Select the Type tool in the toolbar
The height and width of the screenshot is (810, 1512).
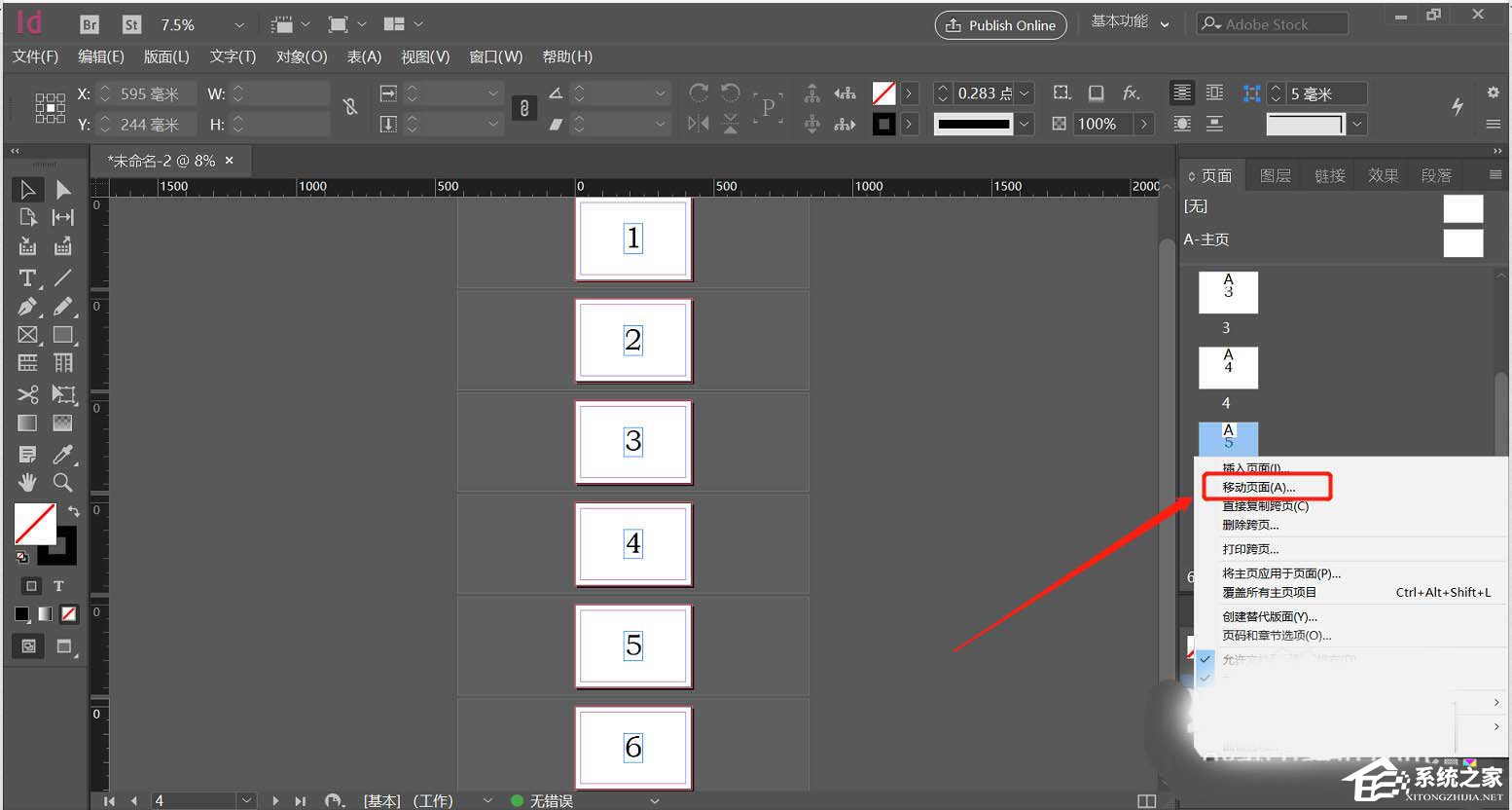click(26, 277)
